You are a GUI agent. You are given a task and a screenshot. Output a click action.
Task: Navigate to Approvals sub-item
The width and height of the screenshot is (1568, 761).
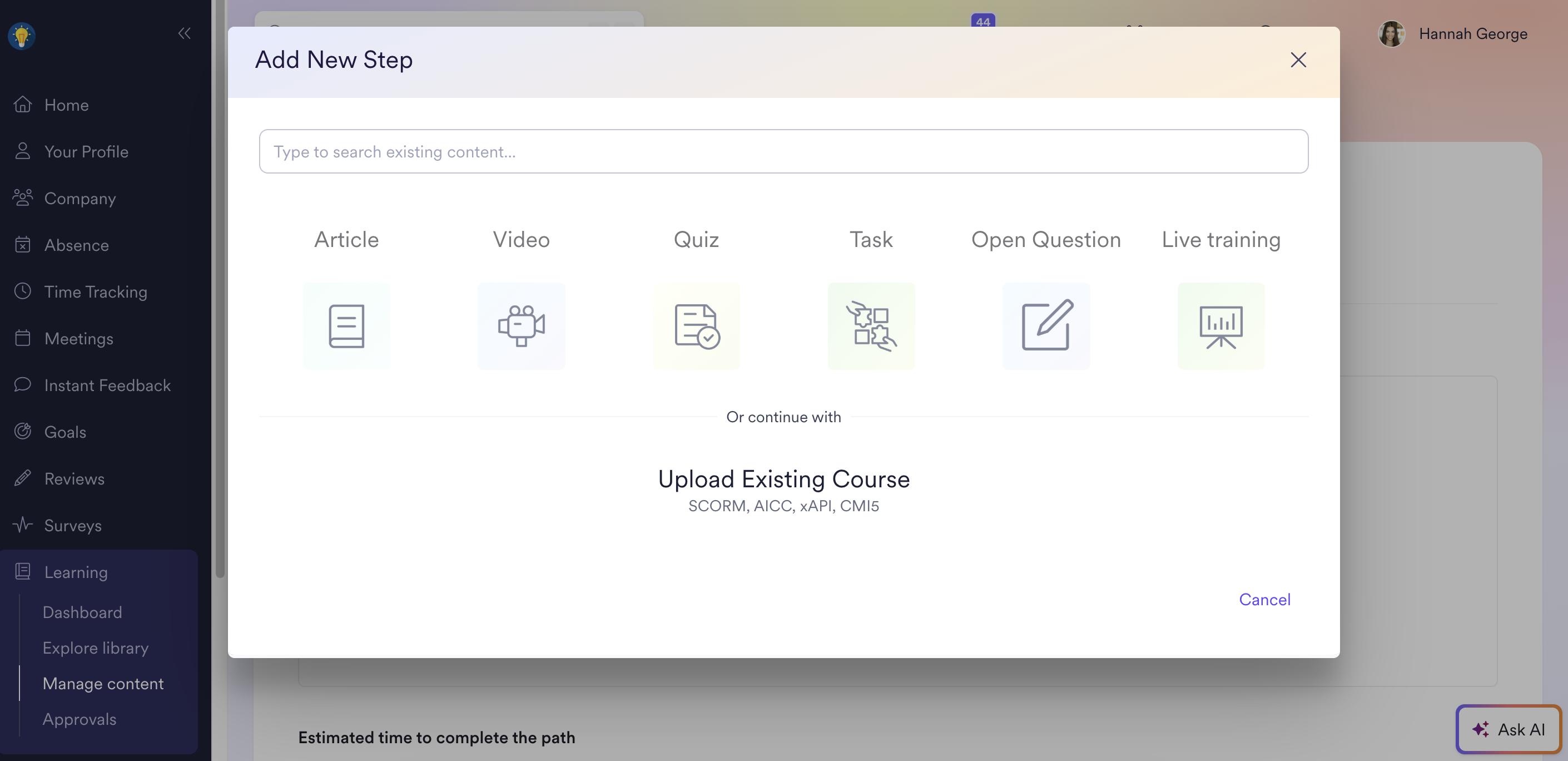pos(79,719)
